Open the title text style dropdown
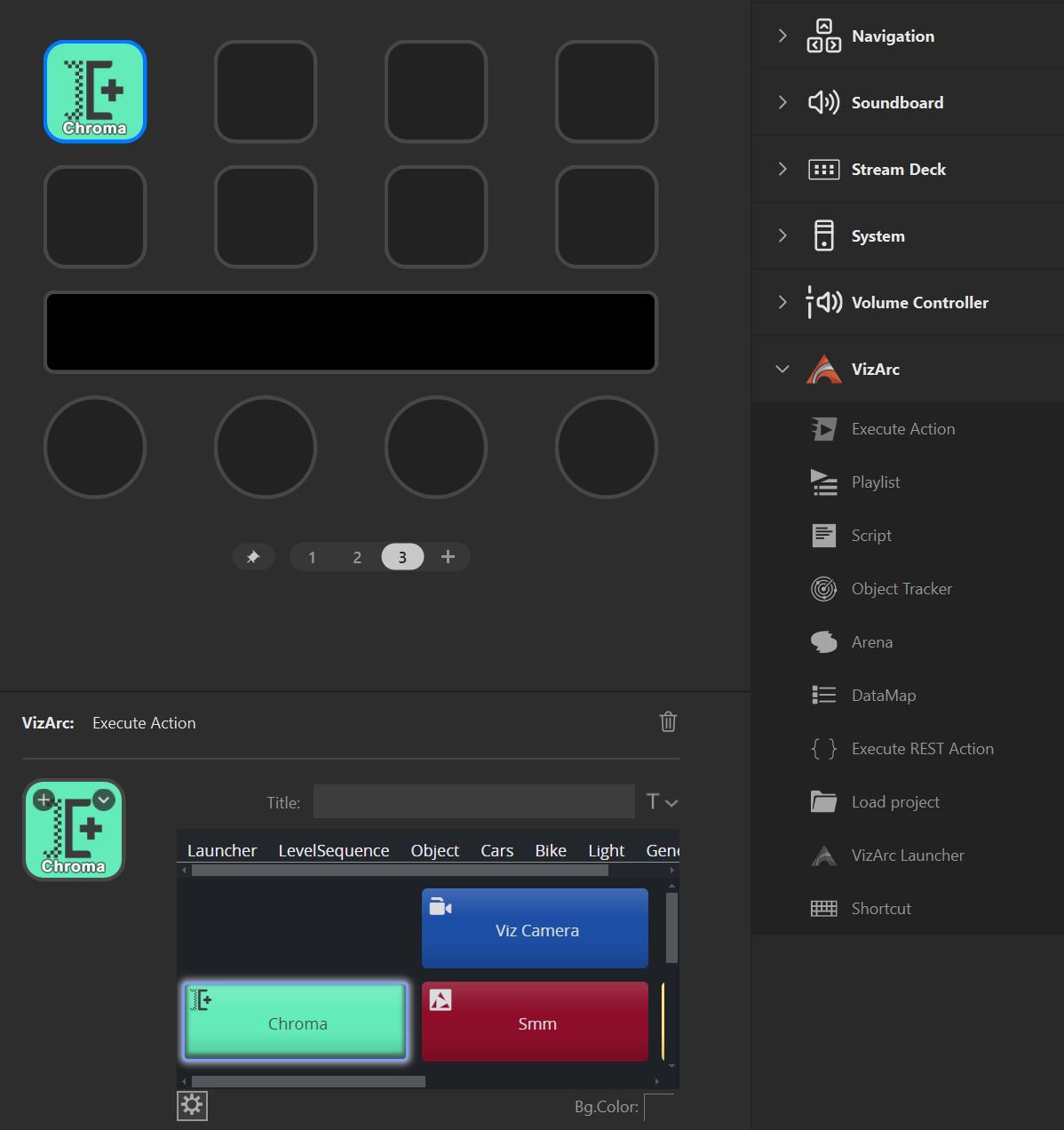1064x1130 pixels. 662,802
